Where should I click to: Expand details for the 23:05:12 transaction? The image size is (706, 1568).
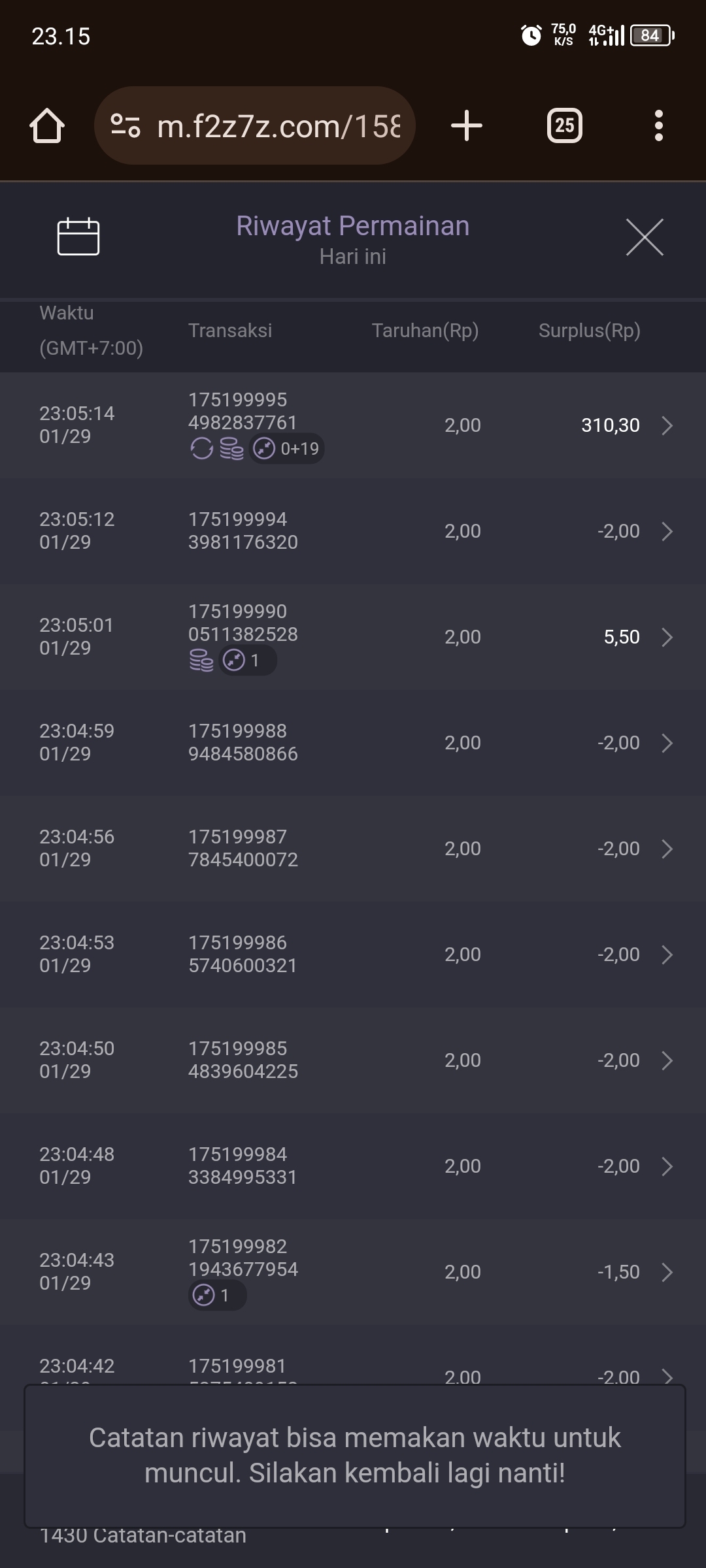pos(667,532)
